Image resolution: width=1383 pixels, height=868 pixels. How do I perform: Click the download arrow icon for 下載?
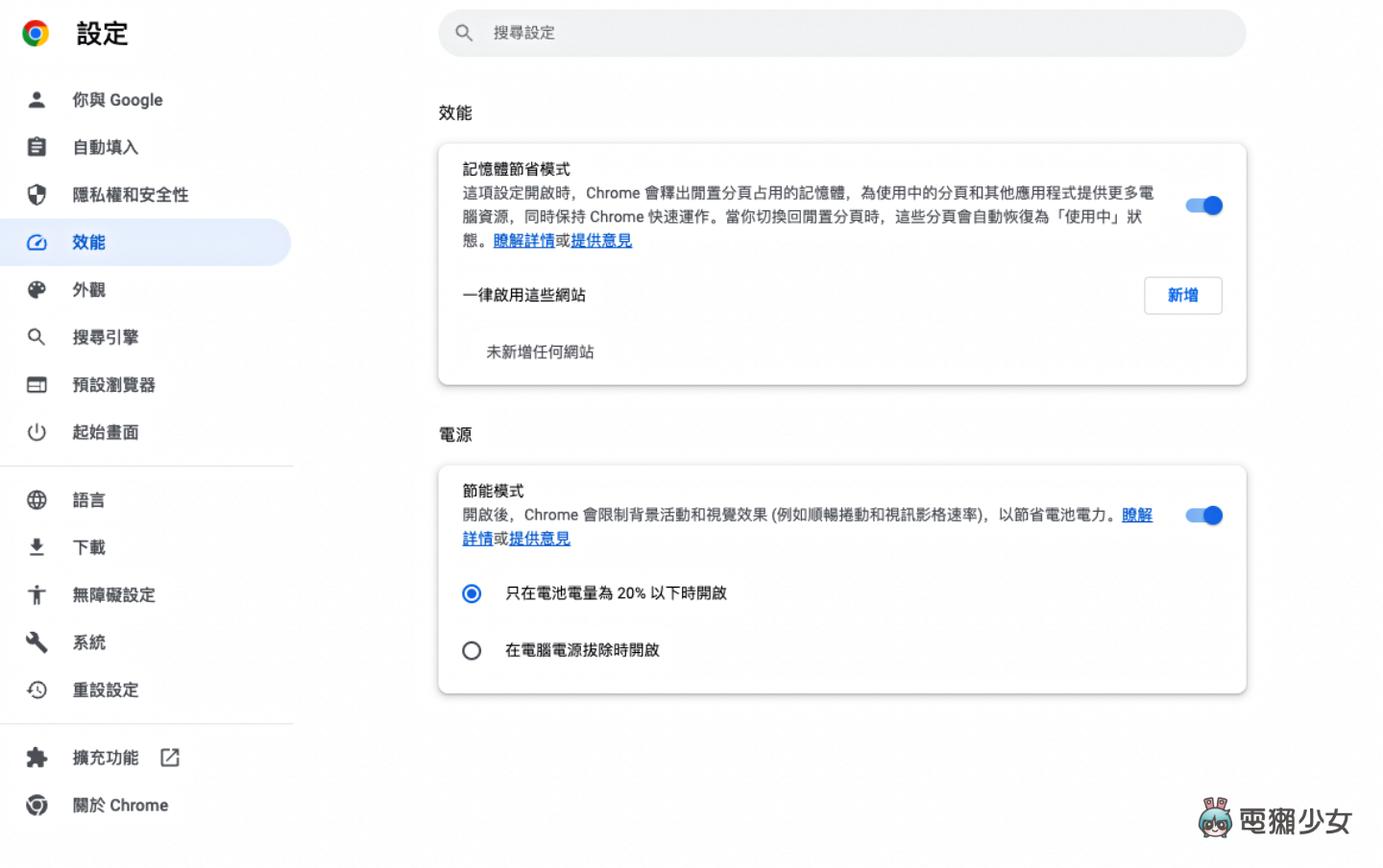36,546
